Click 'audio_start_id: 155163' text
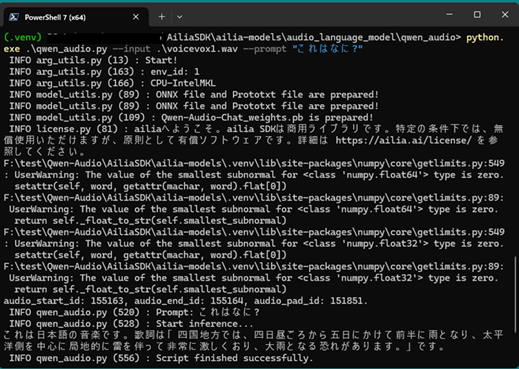This screenshot has width=519, height=369. click(x=63, y=301)
